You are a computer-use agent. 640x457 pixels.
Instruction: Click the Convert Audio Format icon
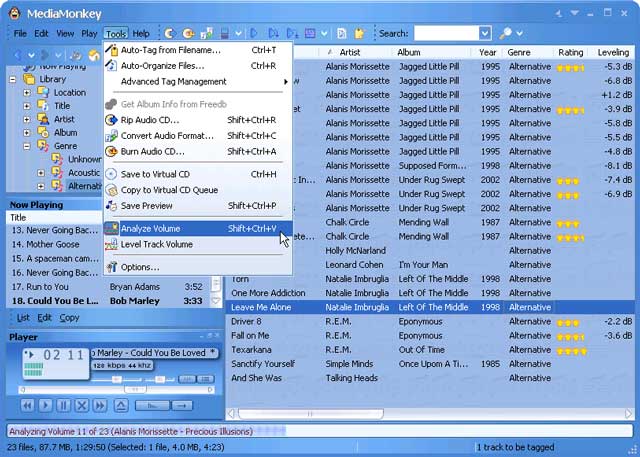(x=112, y=136)
